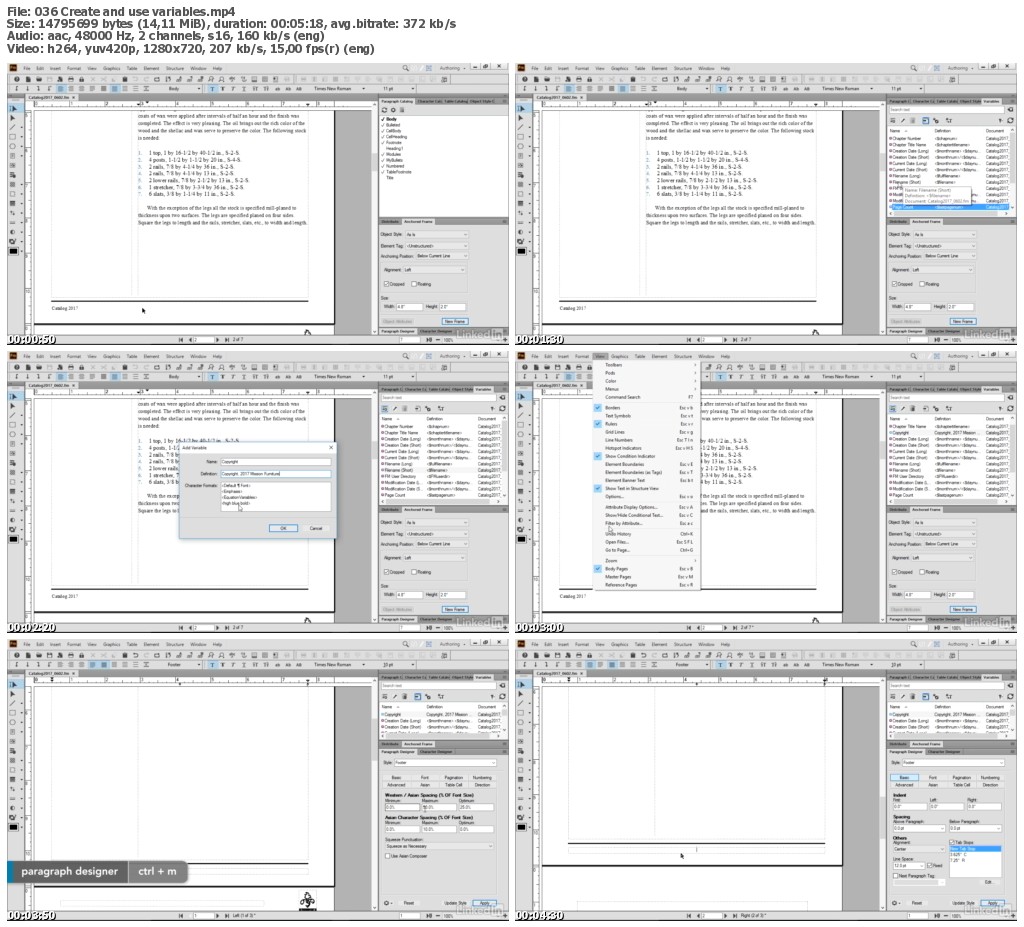Select Line tool in 00:00:50 frame palette
Viewport: 1024px width, 927px height.
pyautogui.click(x=13, y=127)
